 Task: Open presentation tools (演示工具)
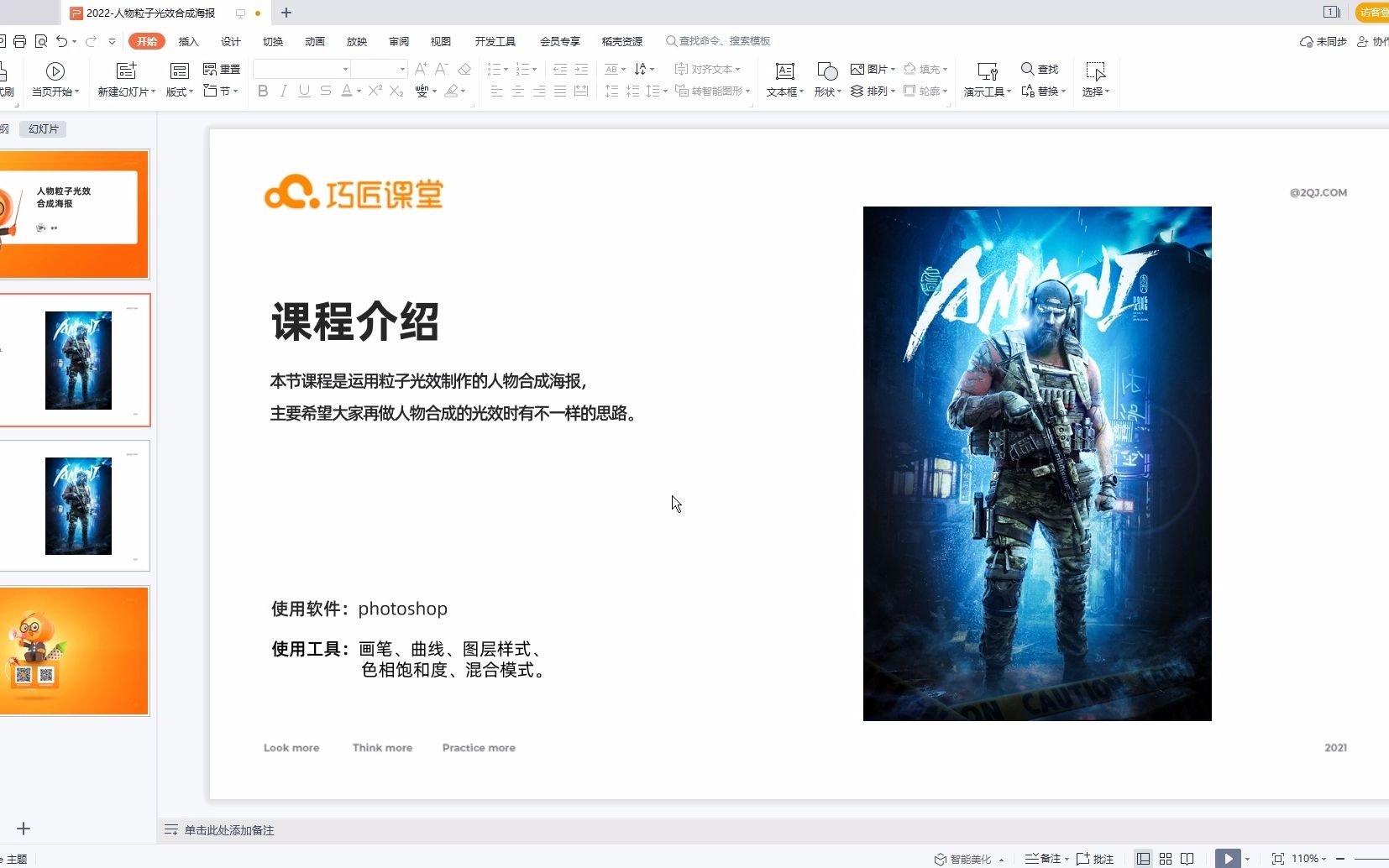tap(988, 81)
